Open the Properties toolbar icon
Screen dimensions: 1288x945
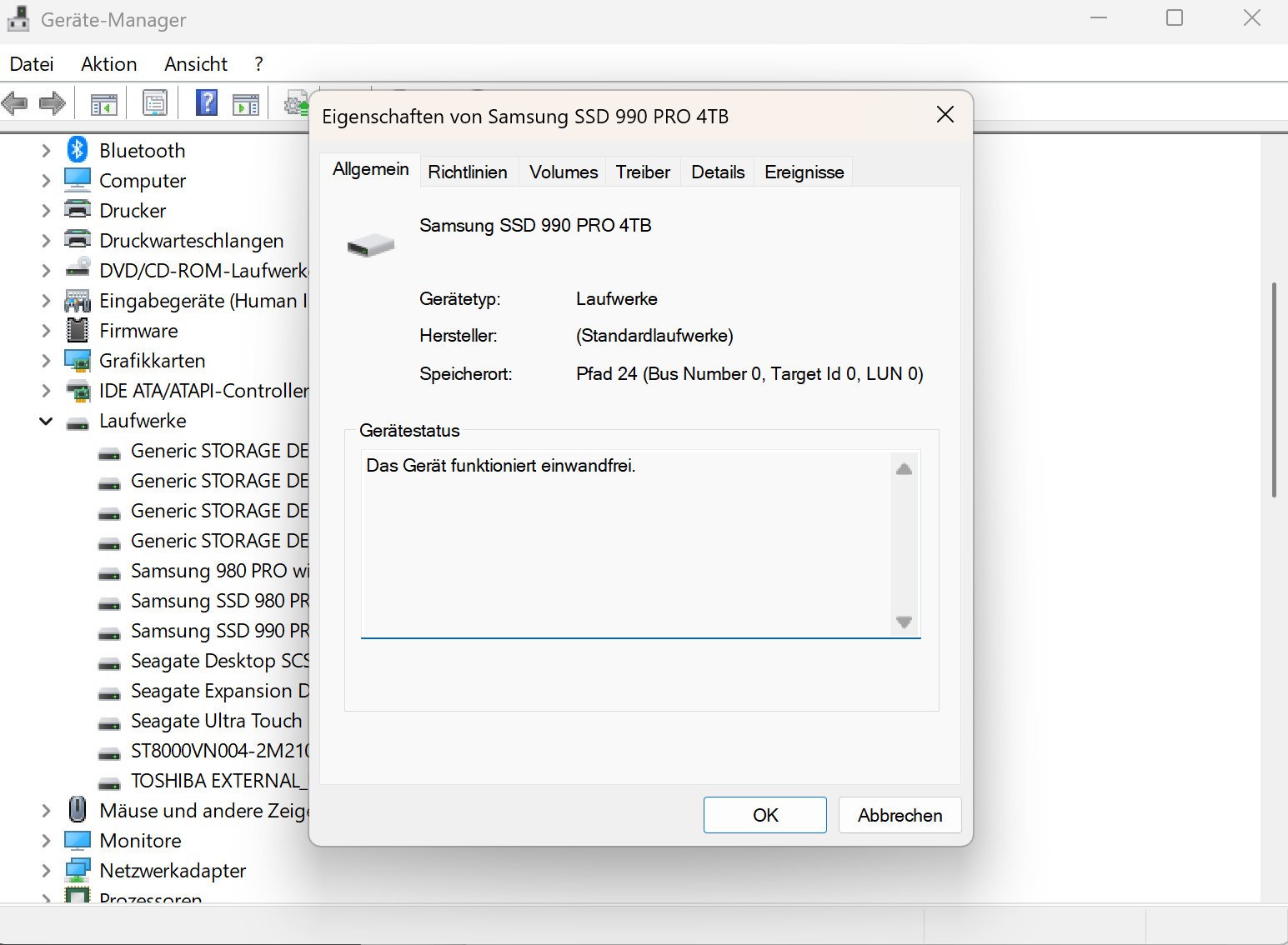coord(155,103)
